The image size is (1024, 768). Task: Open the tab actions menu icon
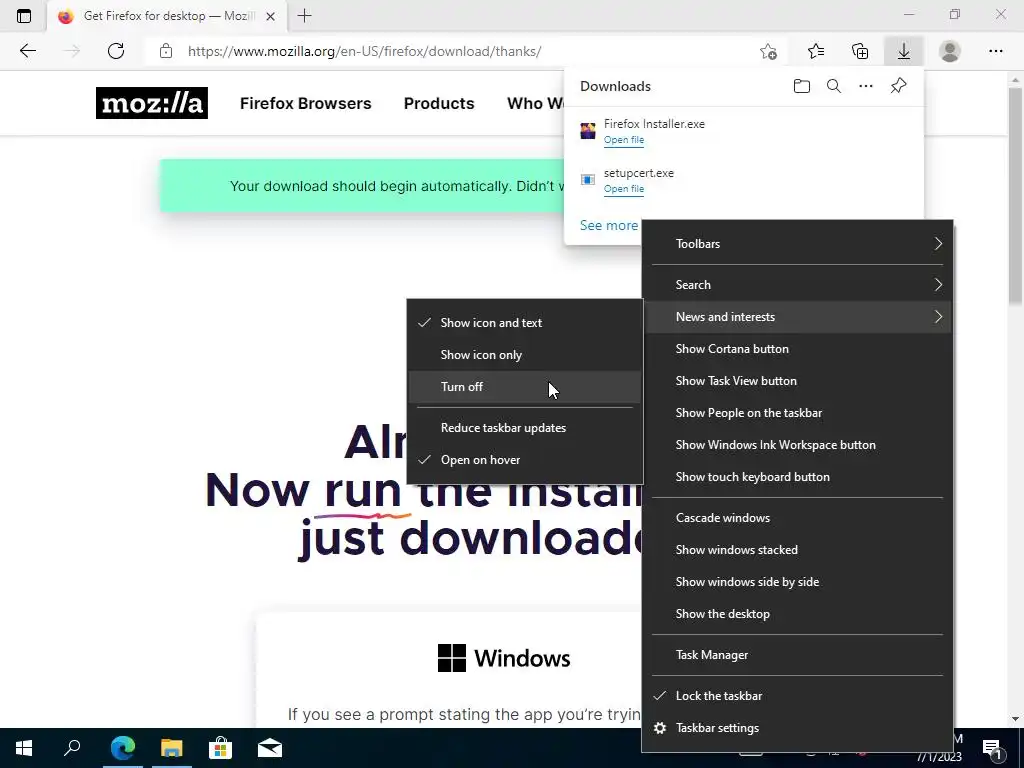tap(24, 16)
